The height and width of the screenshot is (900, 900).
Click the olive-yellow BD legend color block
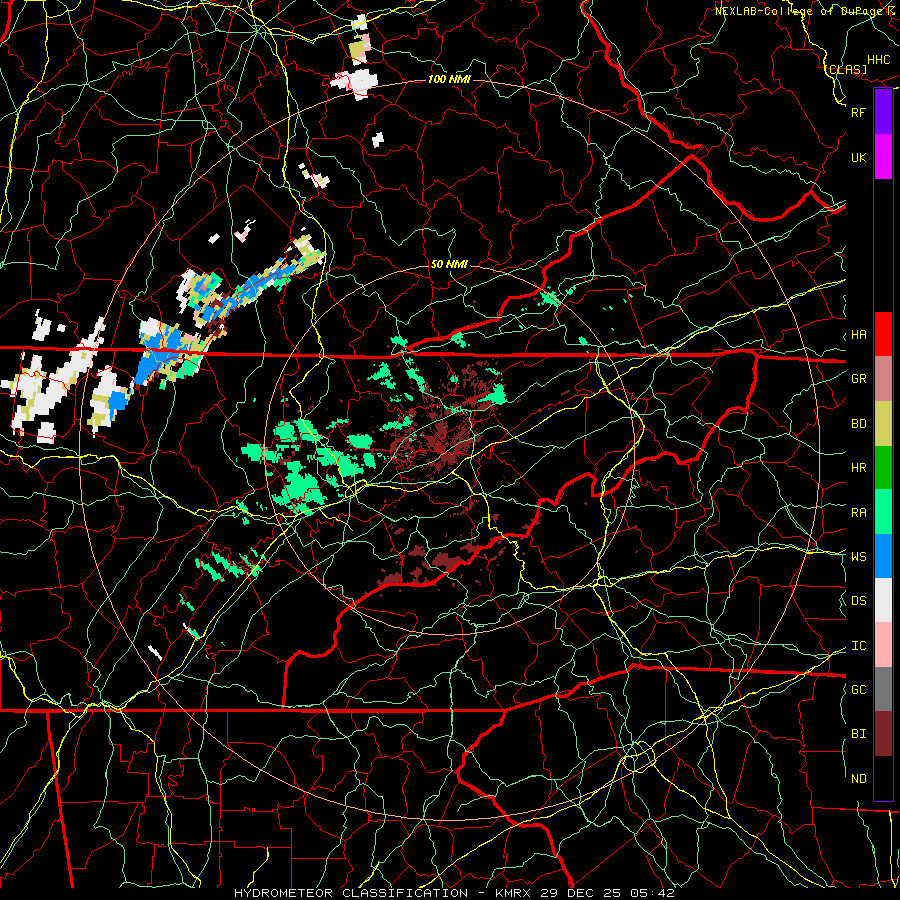point(883,424)
